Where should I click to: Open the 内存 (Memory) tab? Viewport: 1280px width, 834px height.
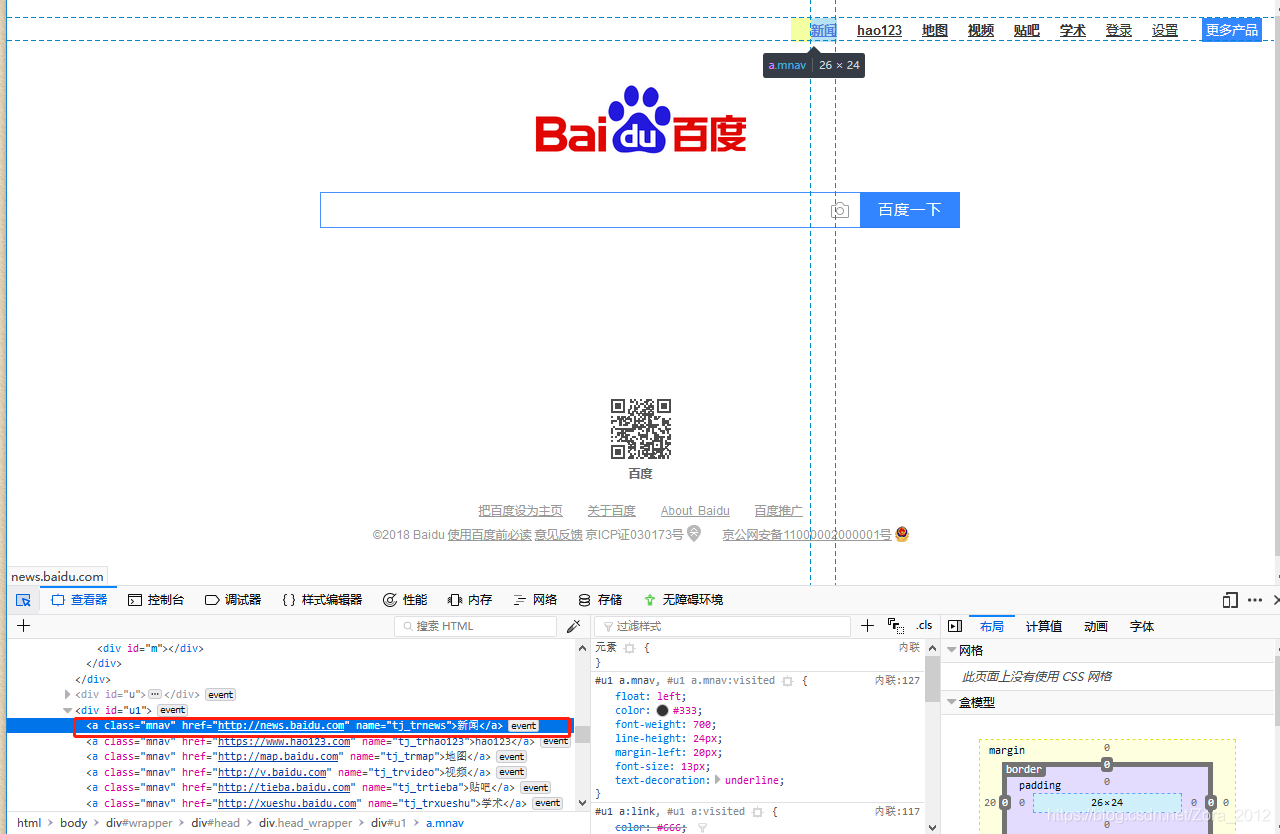(x=470, y=600)
